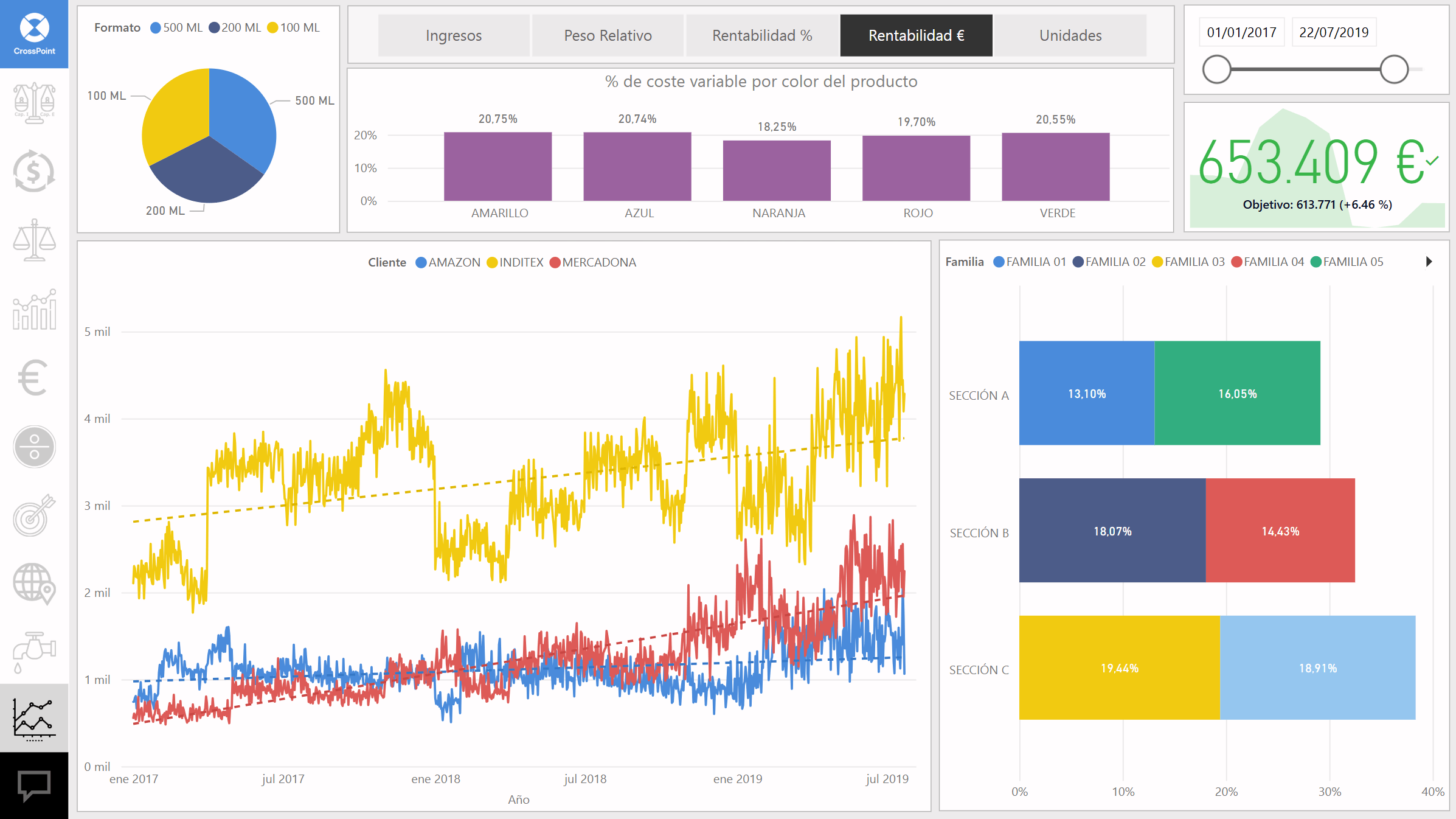Toggle the FAMILIA 04 legend item

[1267, 262]
